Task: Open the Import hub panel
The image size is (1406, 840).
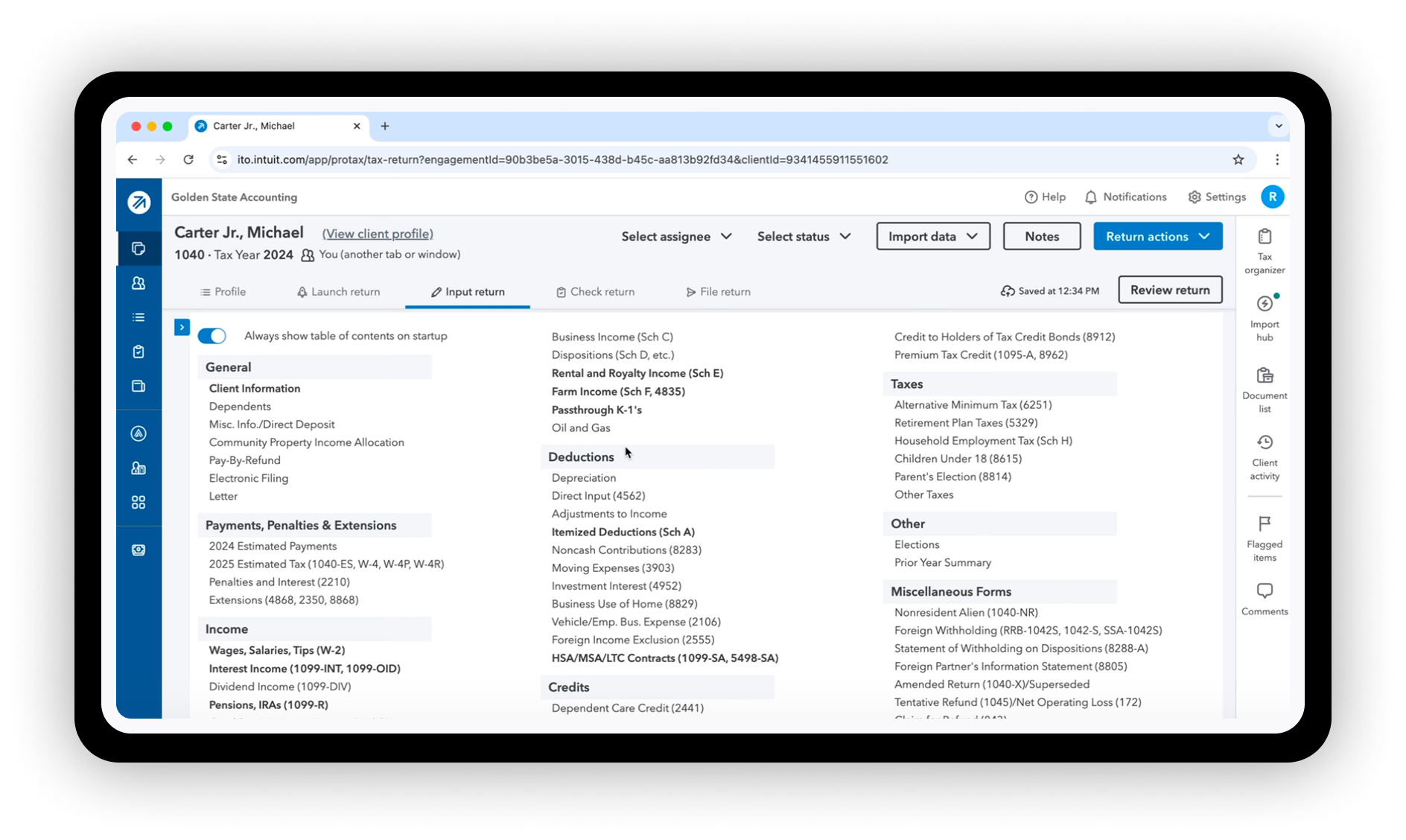Action: point(1265,319)
